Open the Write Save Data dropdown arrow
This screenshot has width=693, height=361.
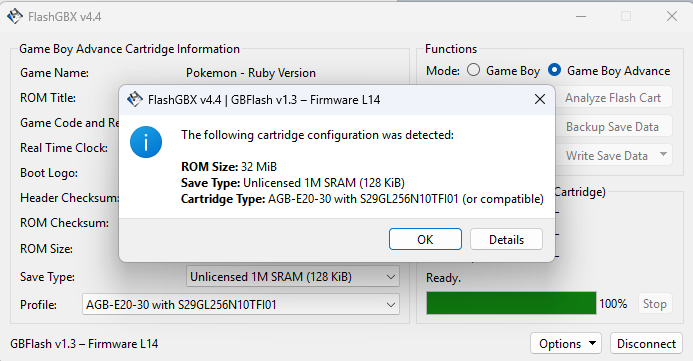pos(663,154)
